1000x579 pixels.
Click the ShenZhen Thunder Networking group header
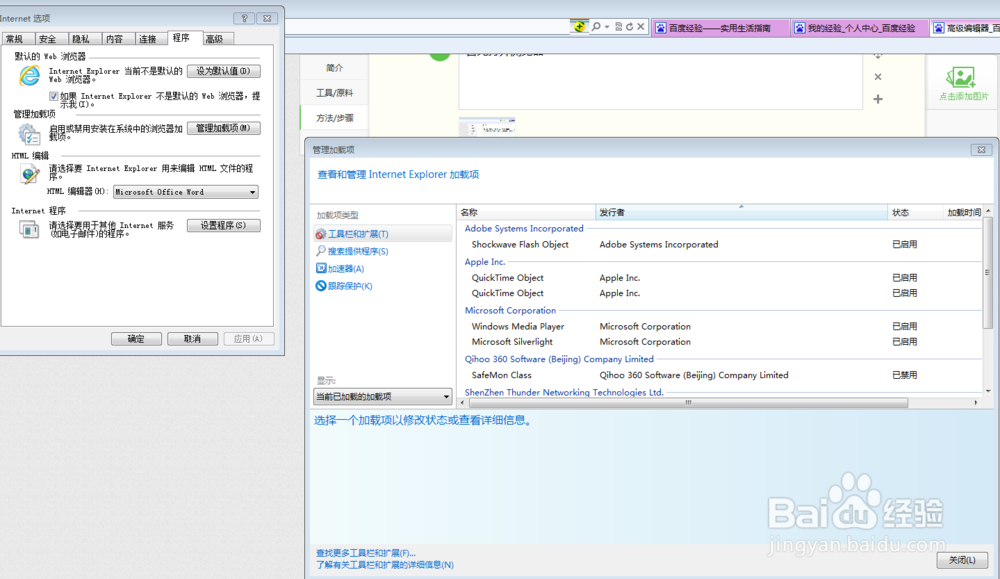click(564, 392)
